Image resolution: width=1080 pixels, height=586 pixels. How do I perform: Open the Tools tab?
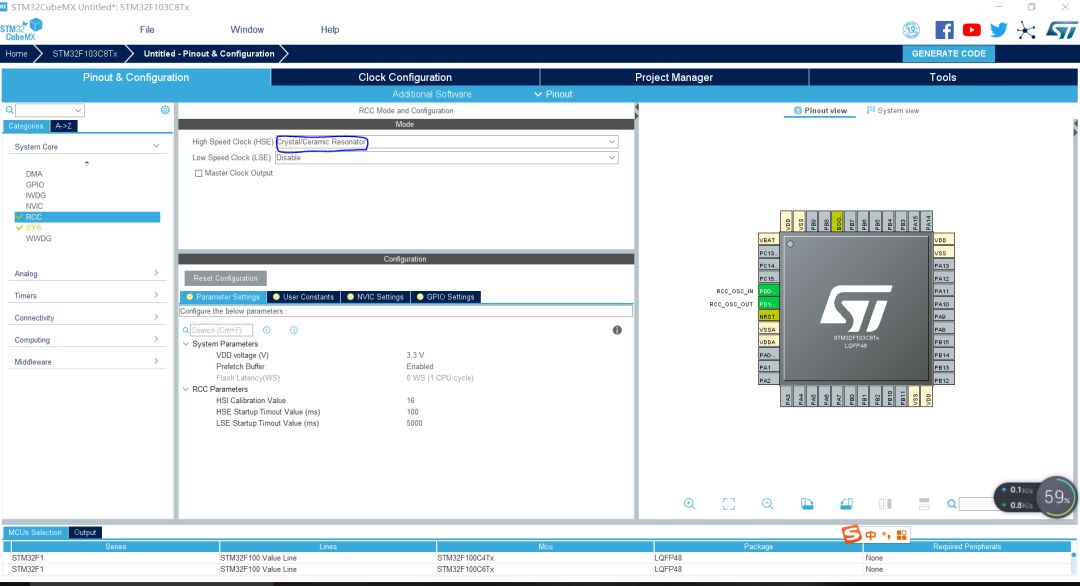[942, 77]
